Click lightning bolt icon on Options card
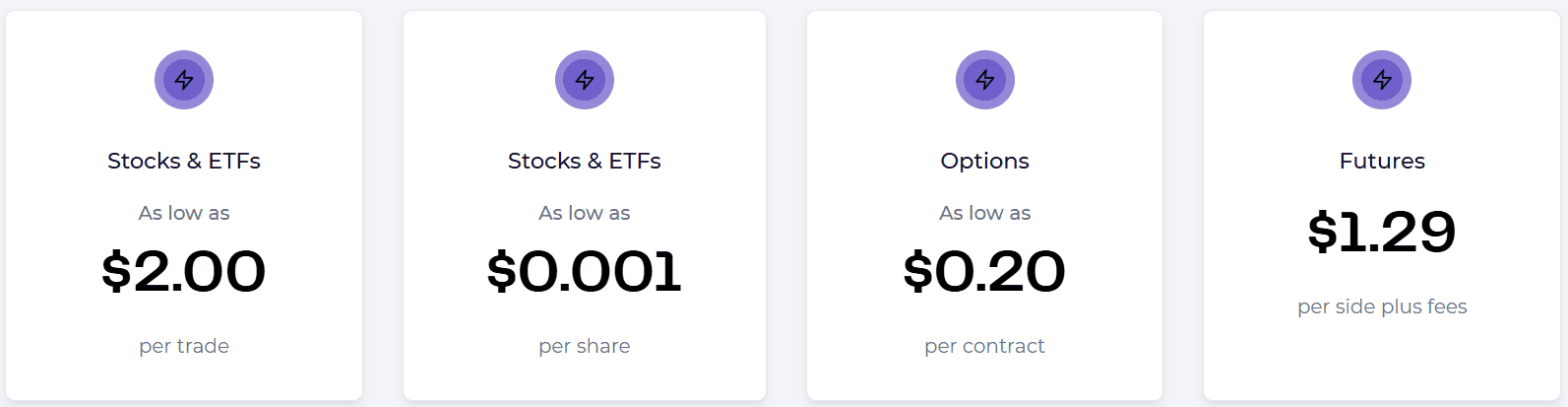Viewport: 1568px width, 407px height. [985, 80]
